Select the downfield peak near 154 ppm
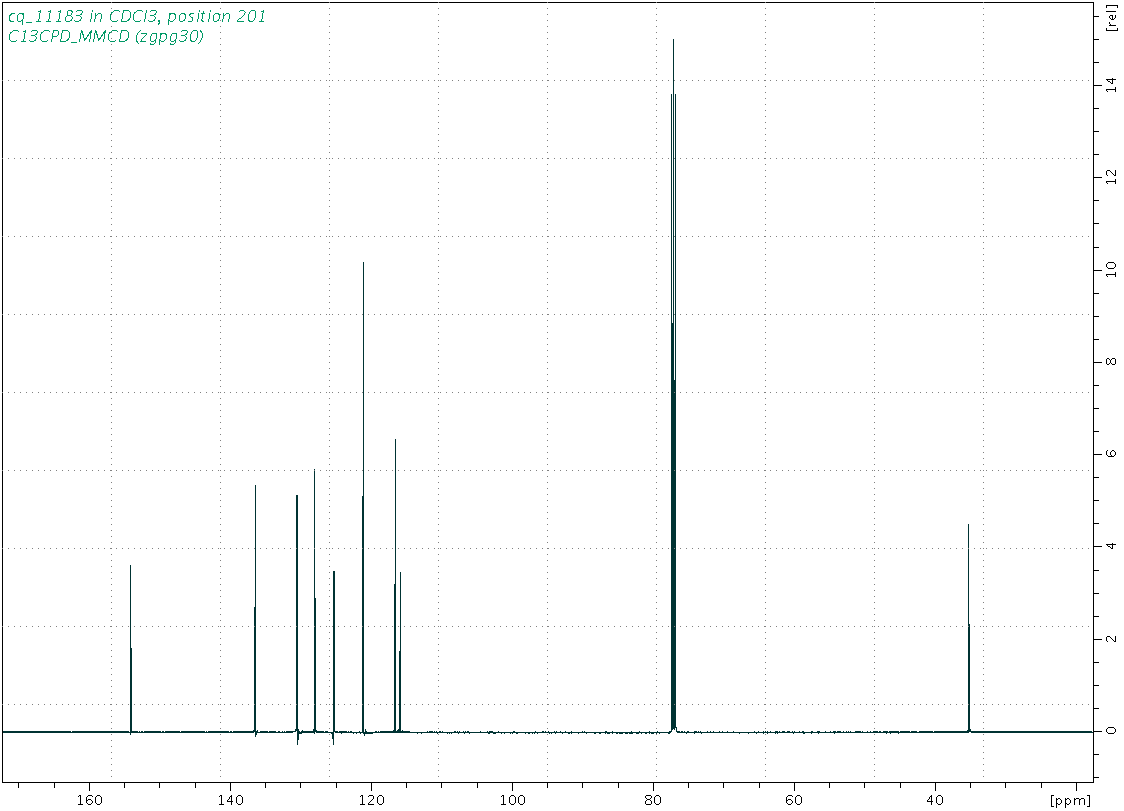The image size is (1124, 811). pyautogui.click(x=130, y=649)
